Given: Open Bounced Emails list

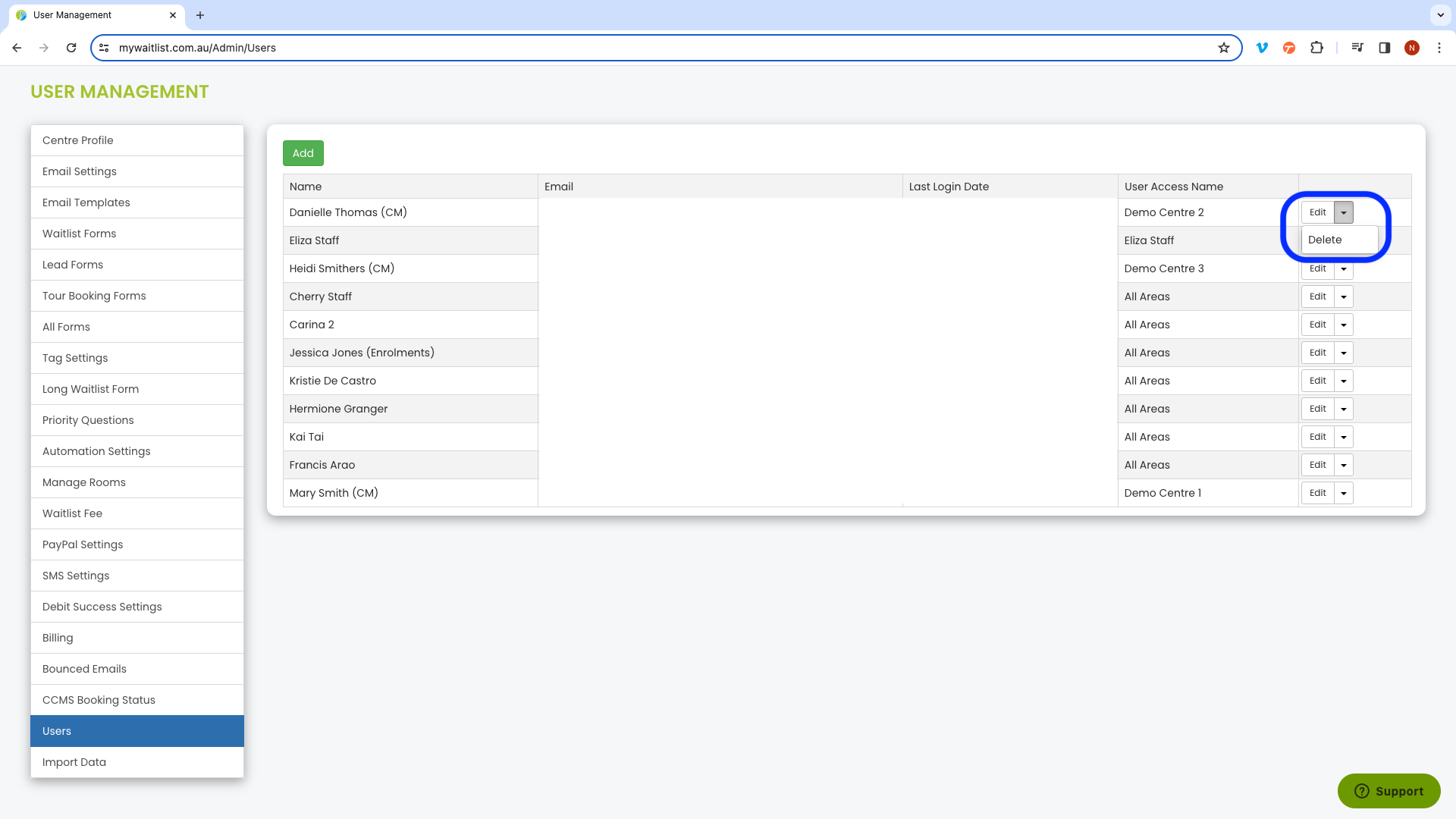Looking at the screenshot, I should pos(137,669).
